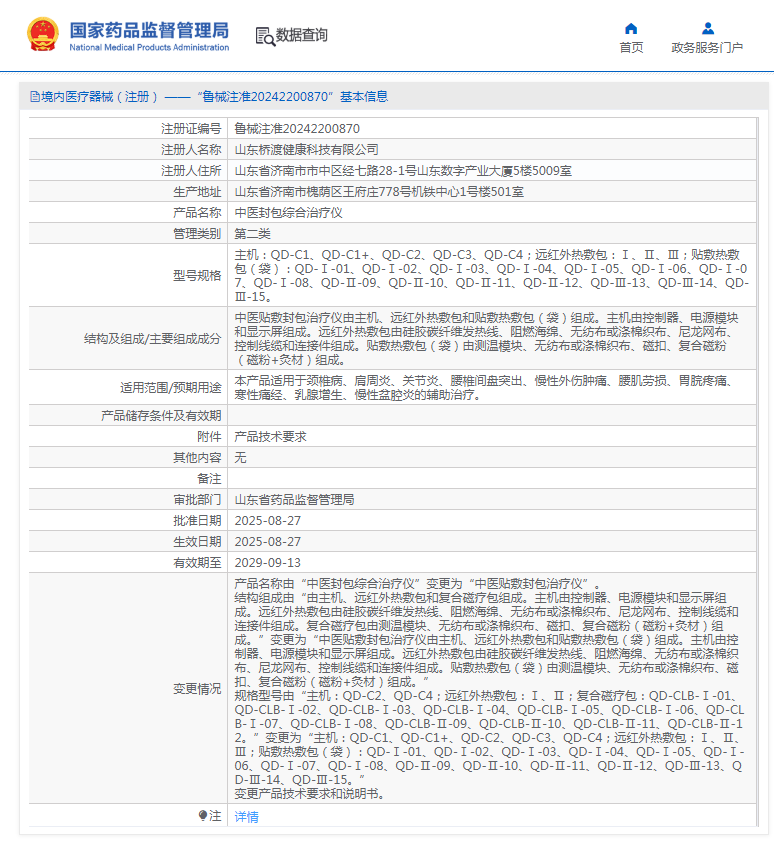Click the 有效期至 row label

[x=197, y=563]
